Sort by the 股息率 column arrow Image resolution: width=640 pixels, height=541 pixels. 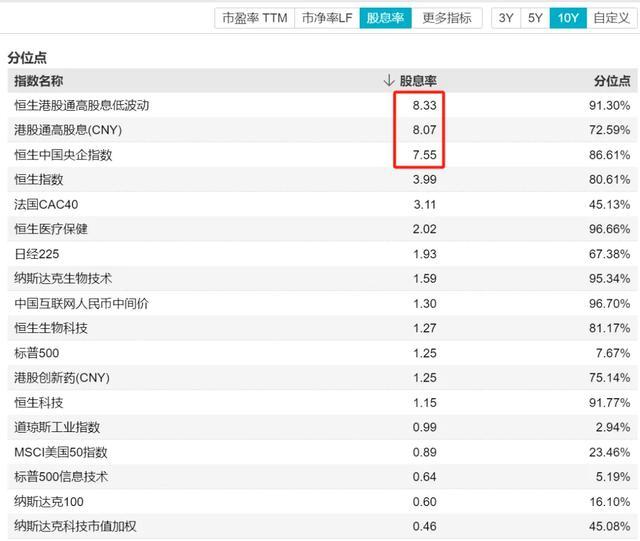pyautogui.click(x=389, y=80)
